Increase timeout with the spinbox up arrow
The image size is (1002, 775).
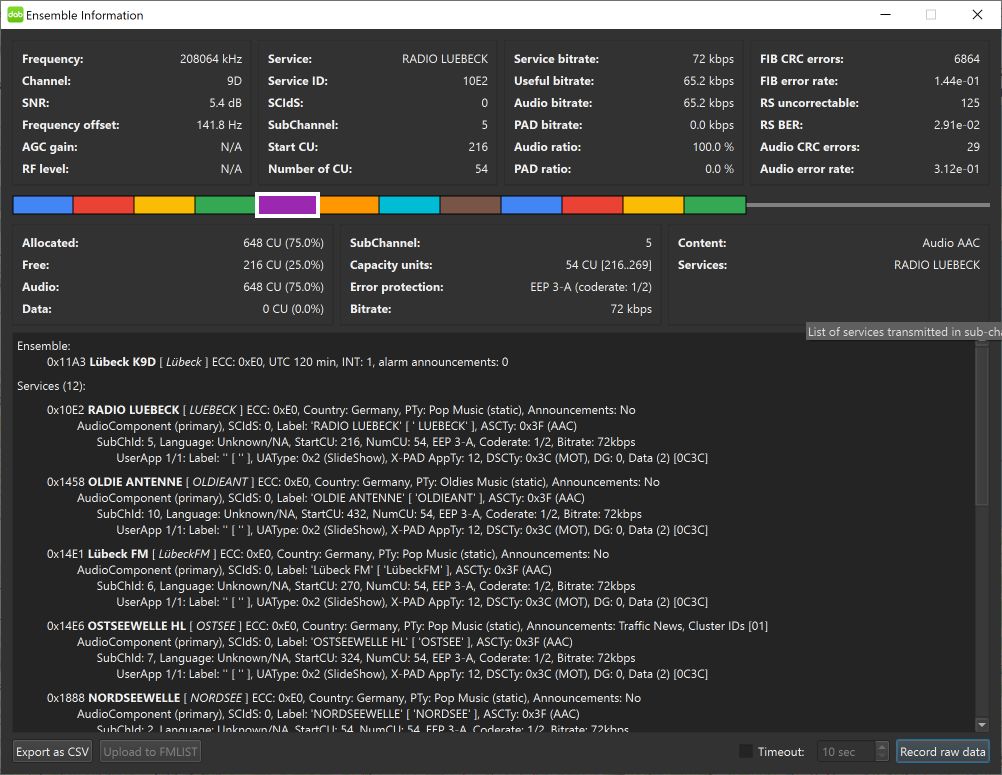click(881, 747)
